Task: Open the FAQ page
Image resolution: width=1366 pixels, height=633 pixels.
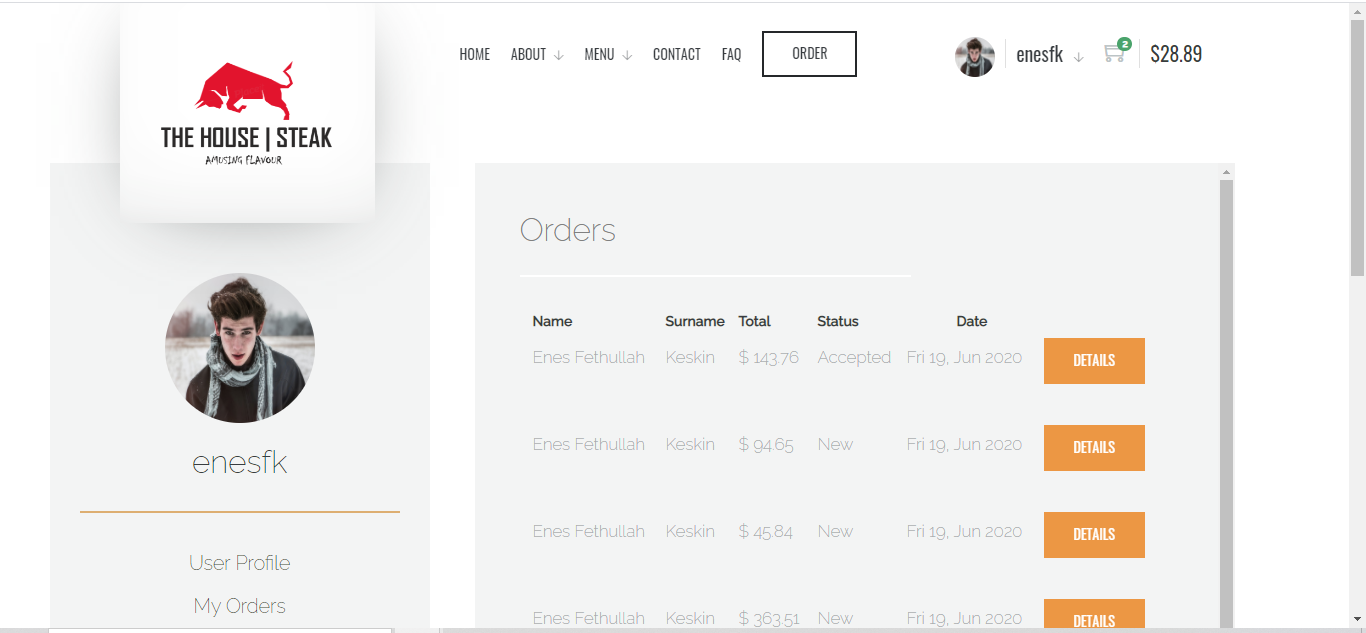Action: pyautogui.click(x=732, y=54)
